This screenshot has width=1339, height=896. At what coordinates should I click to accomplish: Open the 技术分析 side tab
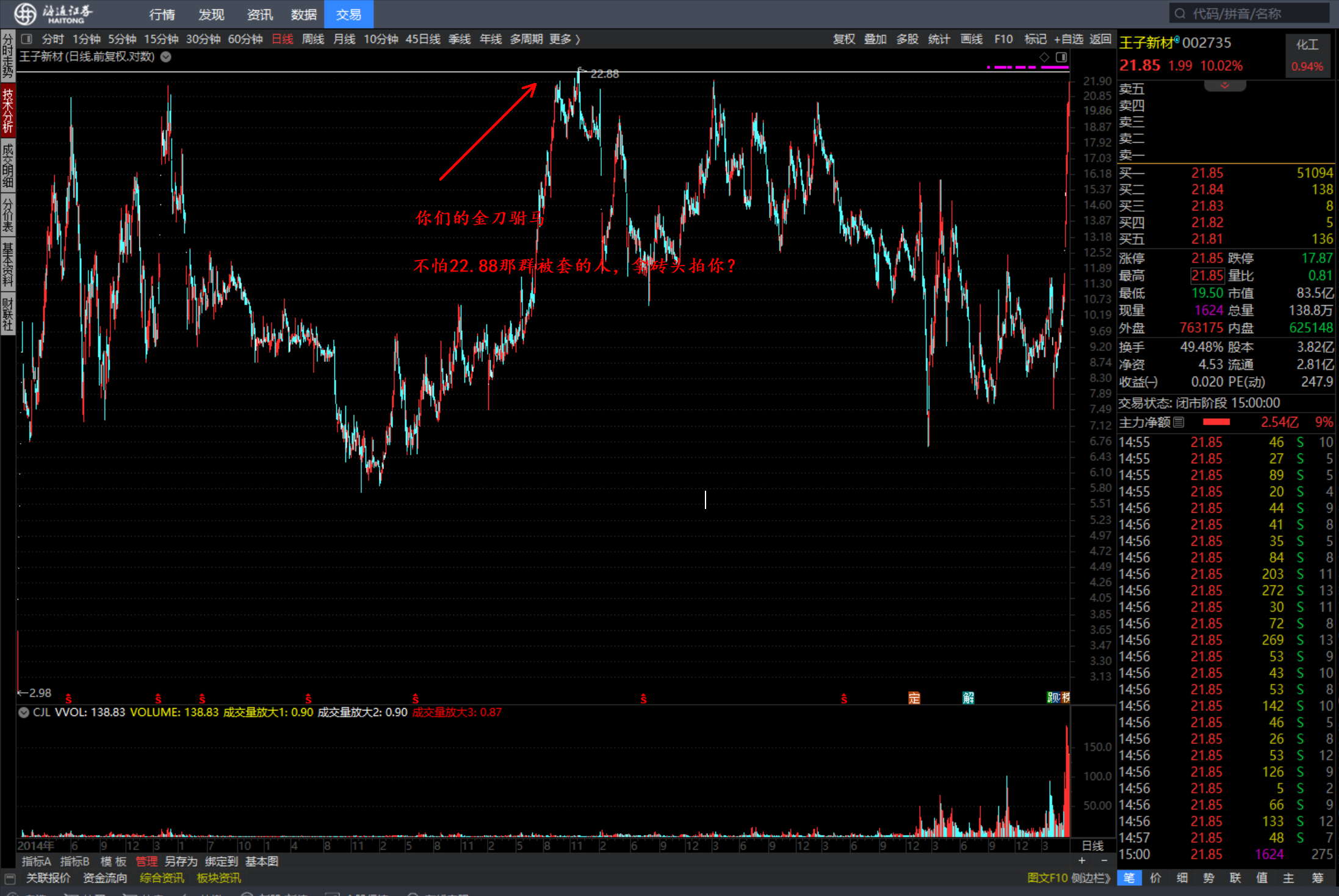8,110
